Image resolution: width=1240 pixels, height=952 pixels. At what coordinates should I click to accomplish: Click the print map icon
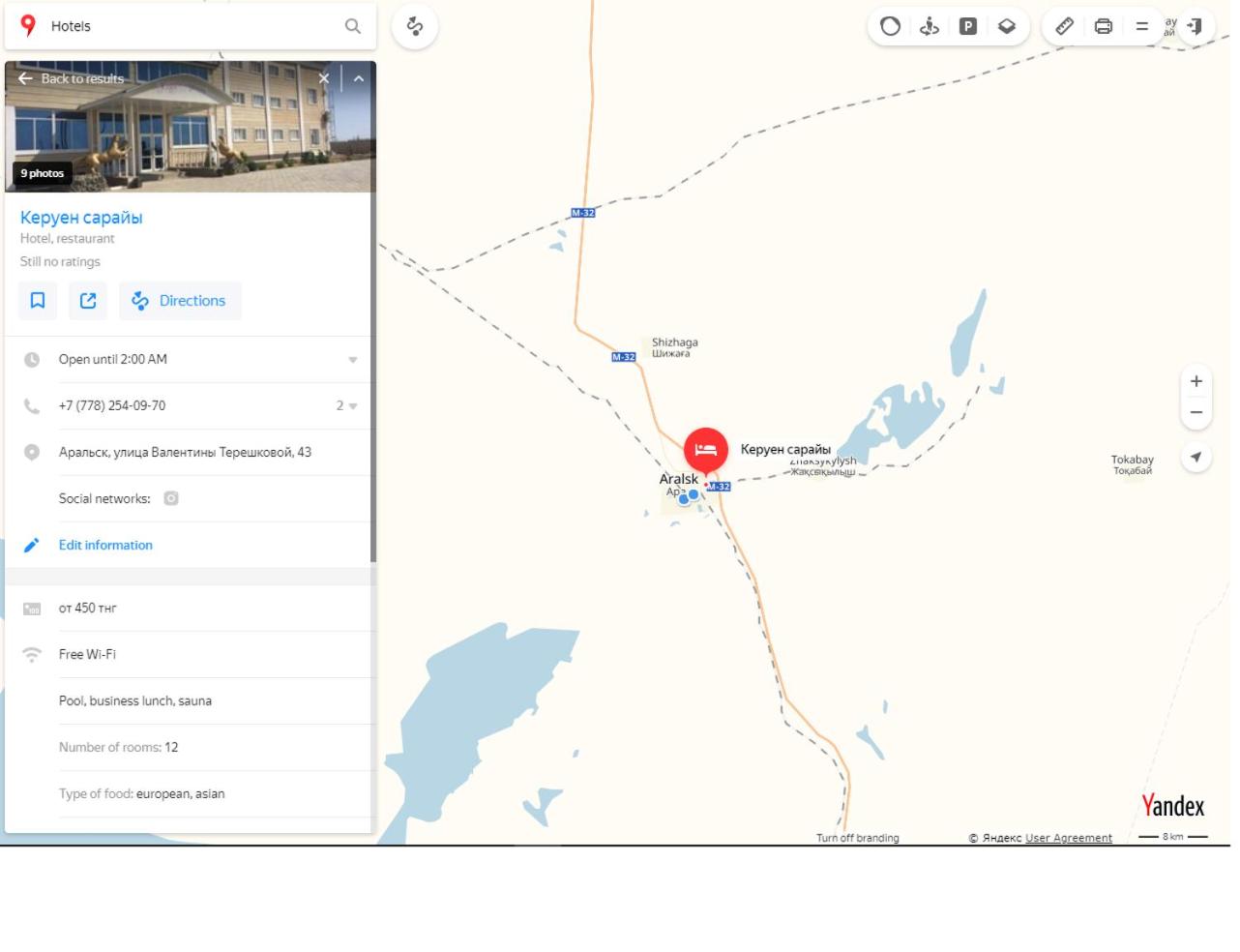(x=1104, y=26)
